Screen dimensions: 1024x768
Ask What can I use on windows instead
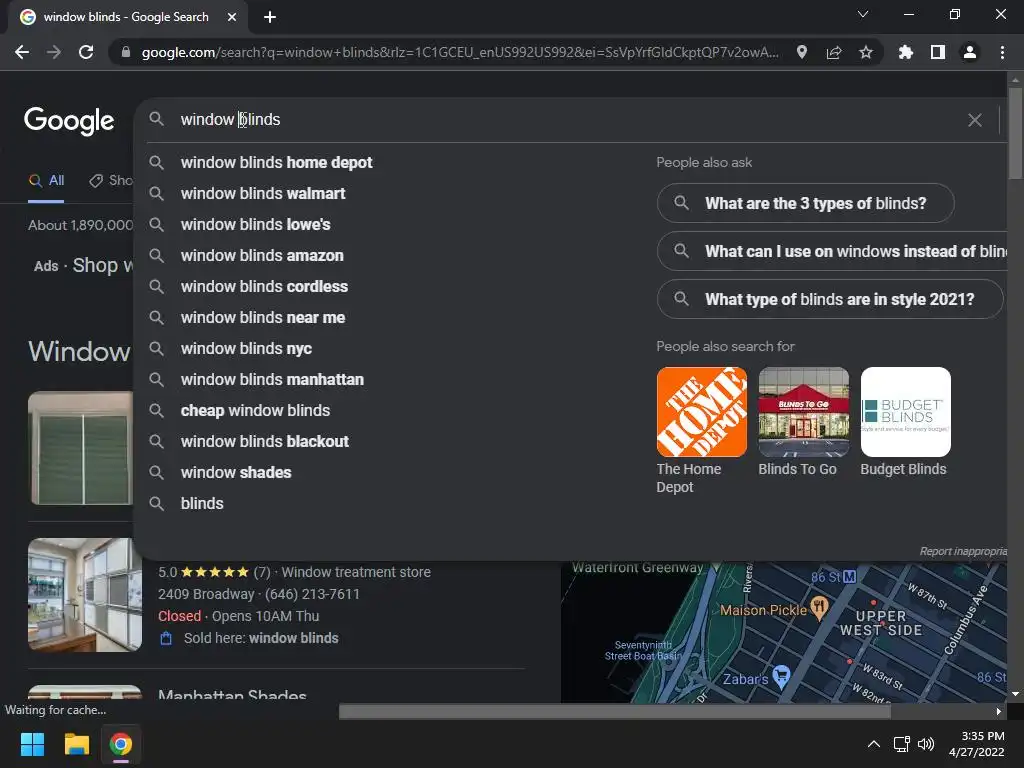[832, 251]
